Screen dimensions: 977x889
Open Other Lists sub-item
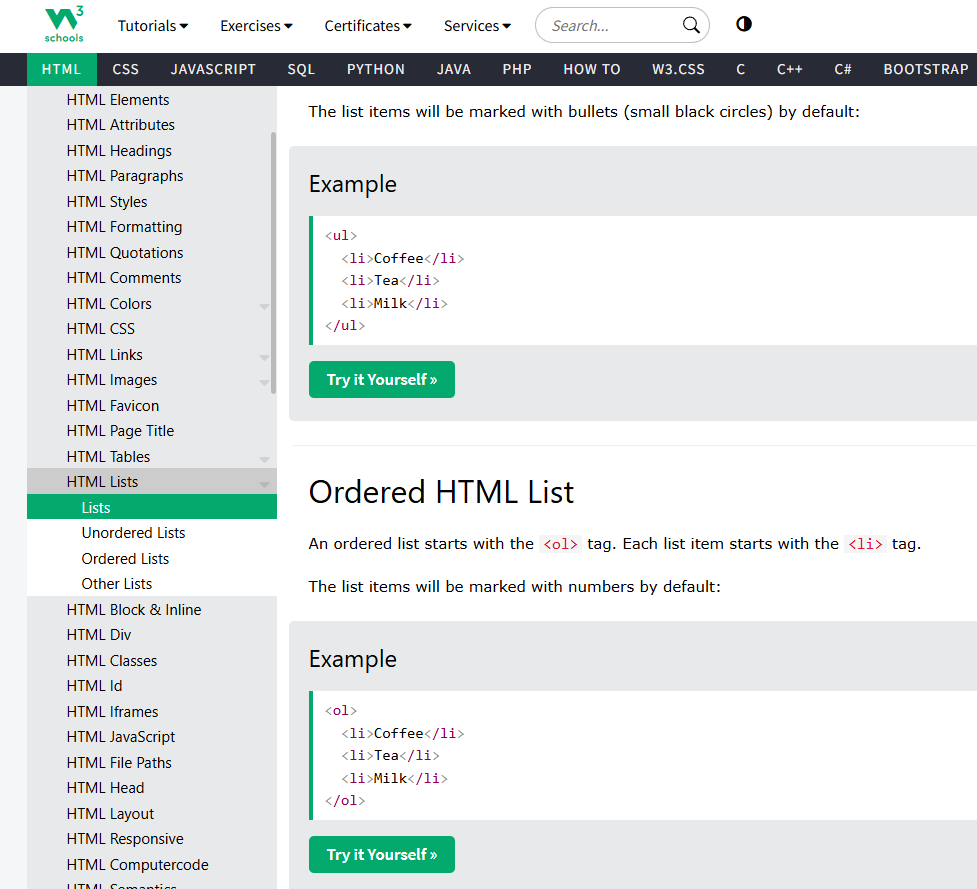[151, 584]
